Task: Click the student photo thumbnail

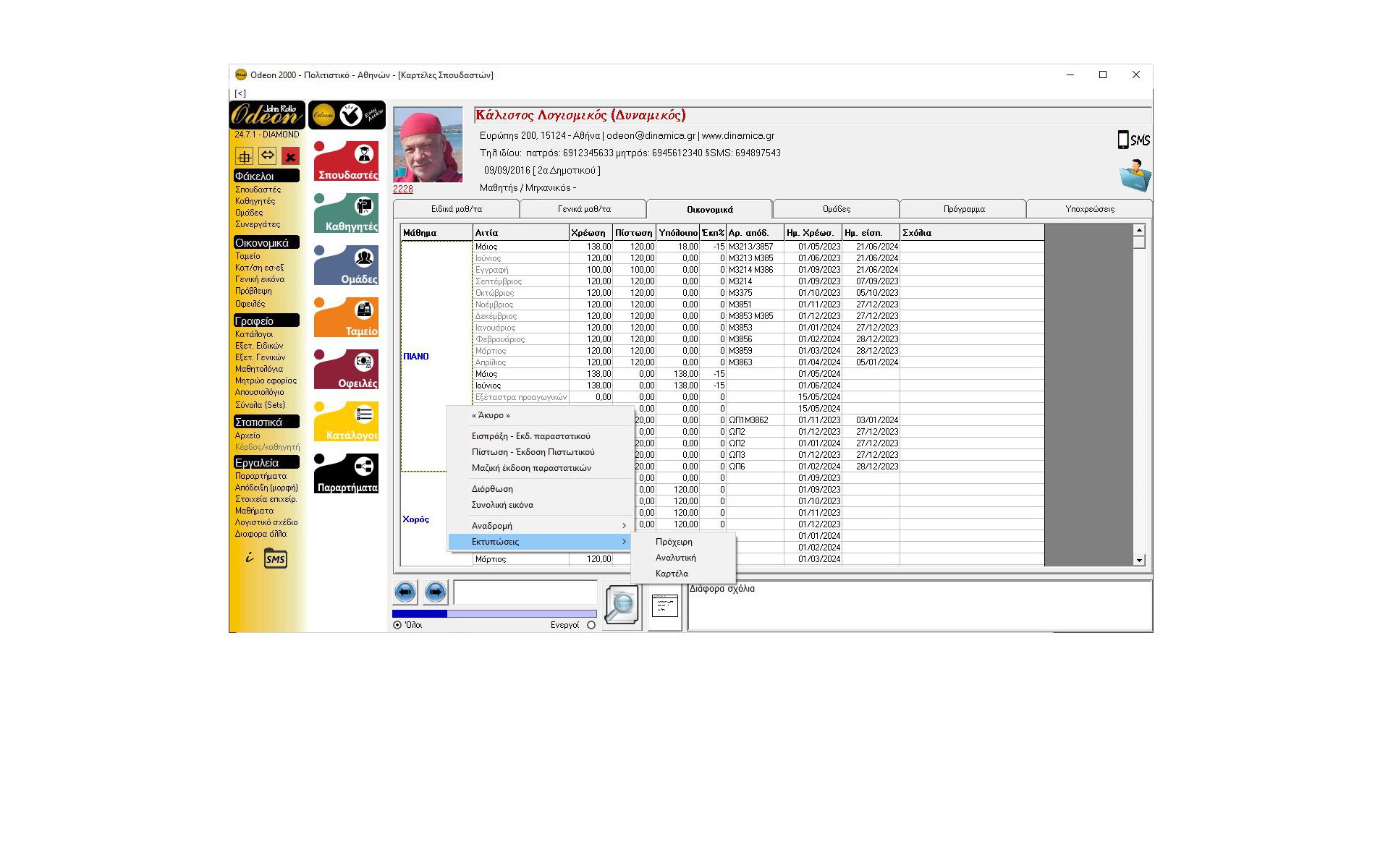Action: [x=428, y=145]
